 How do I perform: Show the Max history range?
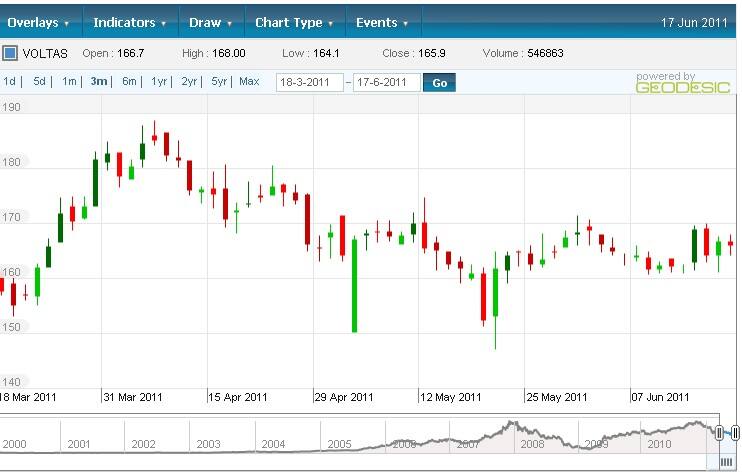coord(249,81)
